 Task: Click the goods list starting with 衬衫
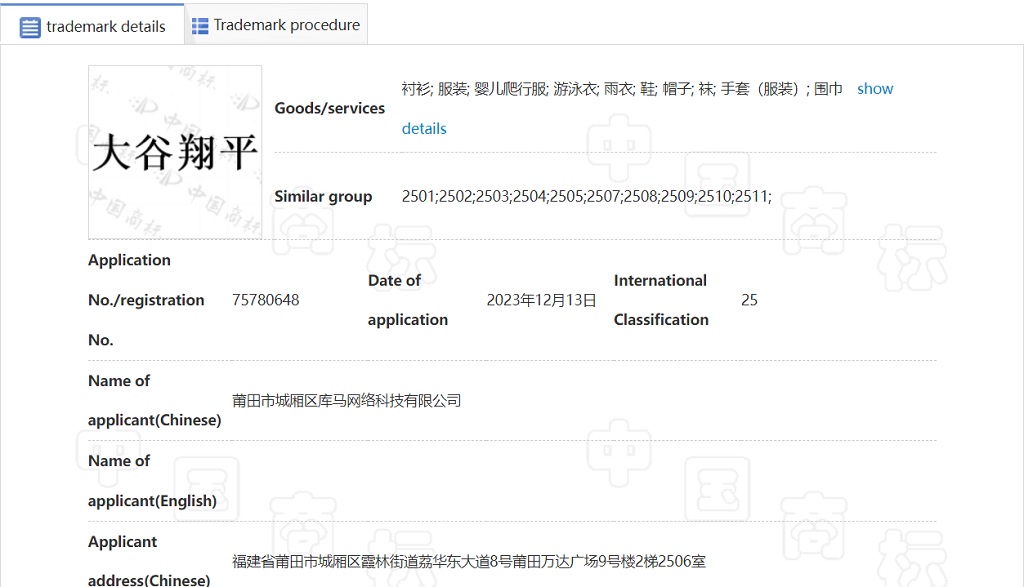[x=622, y=89]
